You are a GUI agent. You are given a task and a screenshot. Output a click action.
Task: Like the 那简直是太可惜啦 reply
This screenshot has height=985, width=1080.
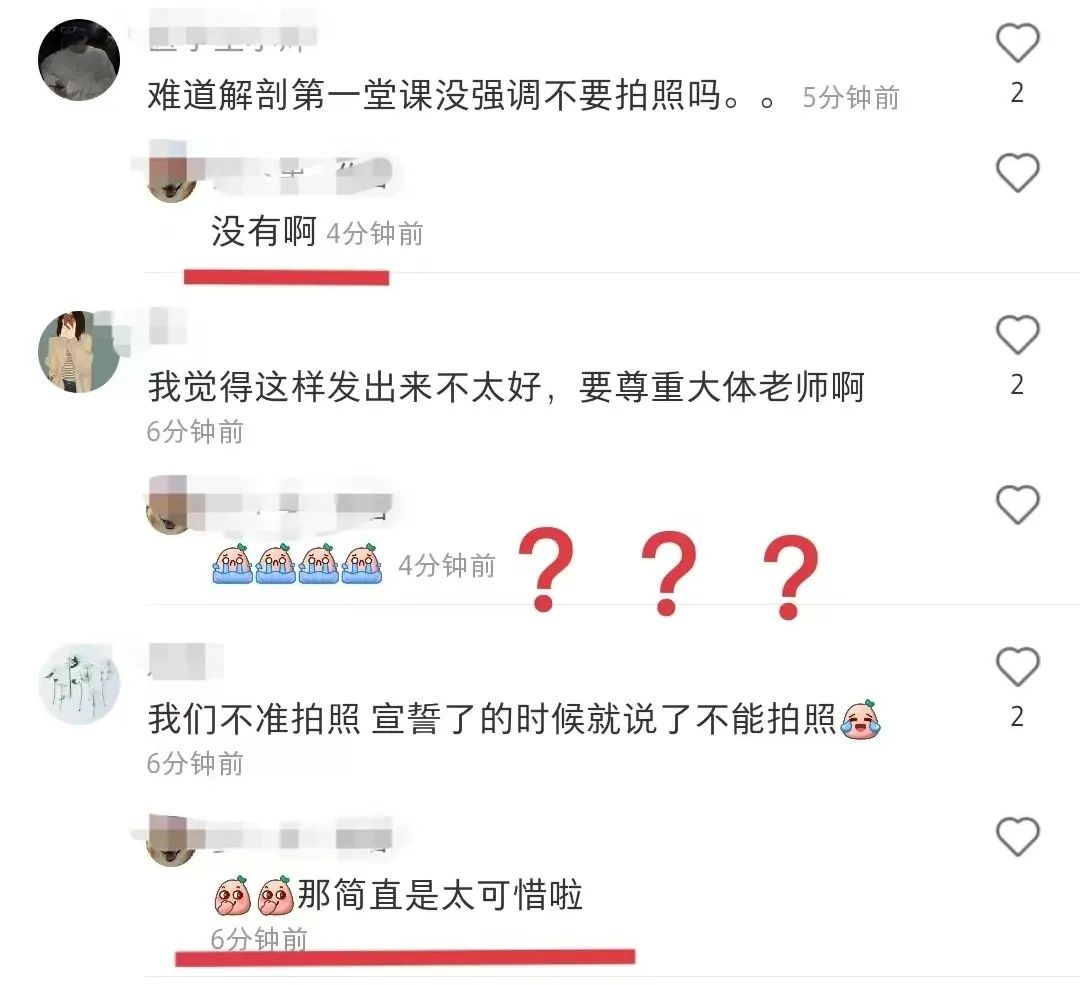tap(1017, 836)
